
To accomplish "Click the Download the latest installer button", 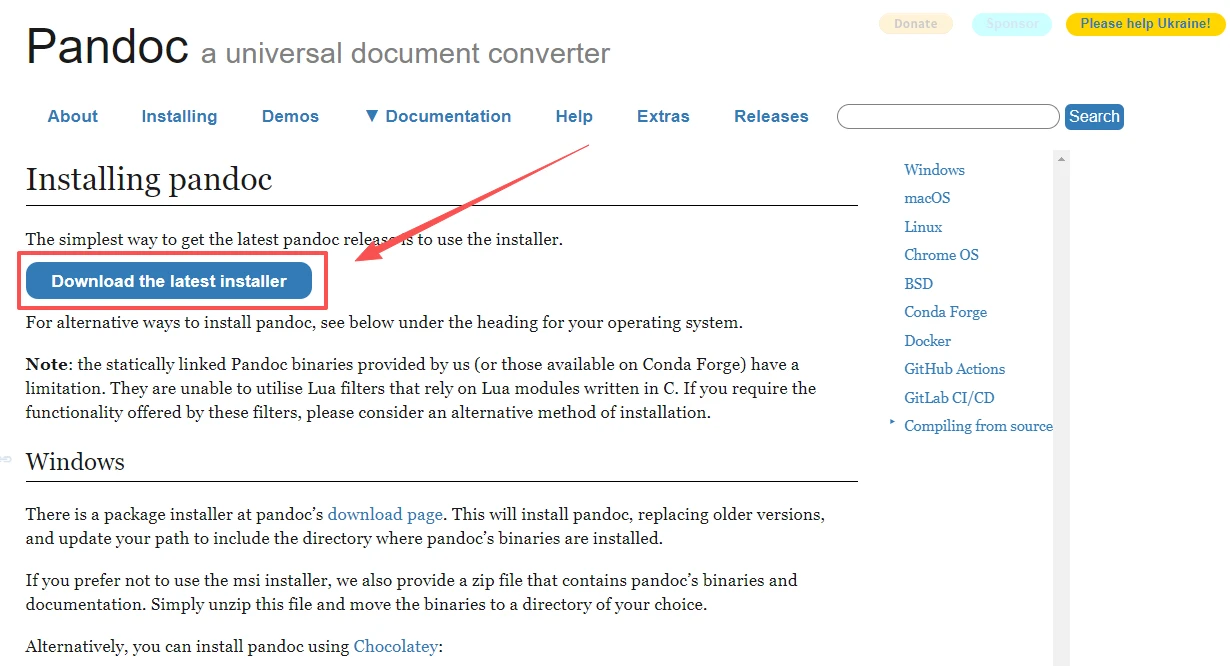I will coord(169,281).
